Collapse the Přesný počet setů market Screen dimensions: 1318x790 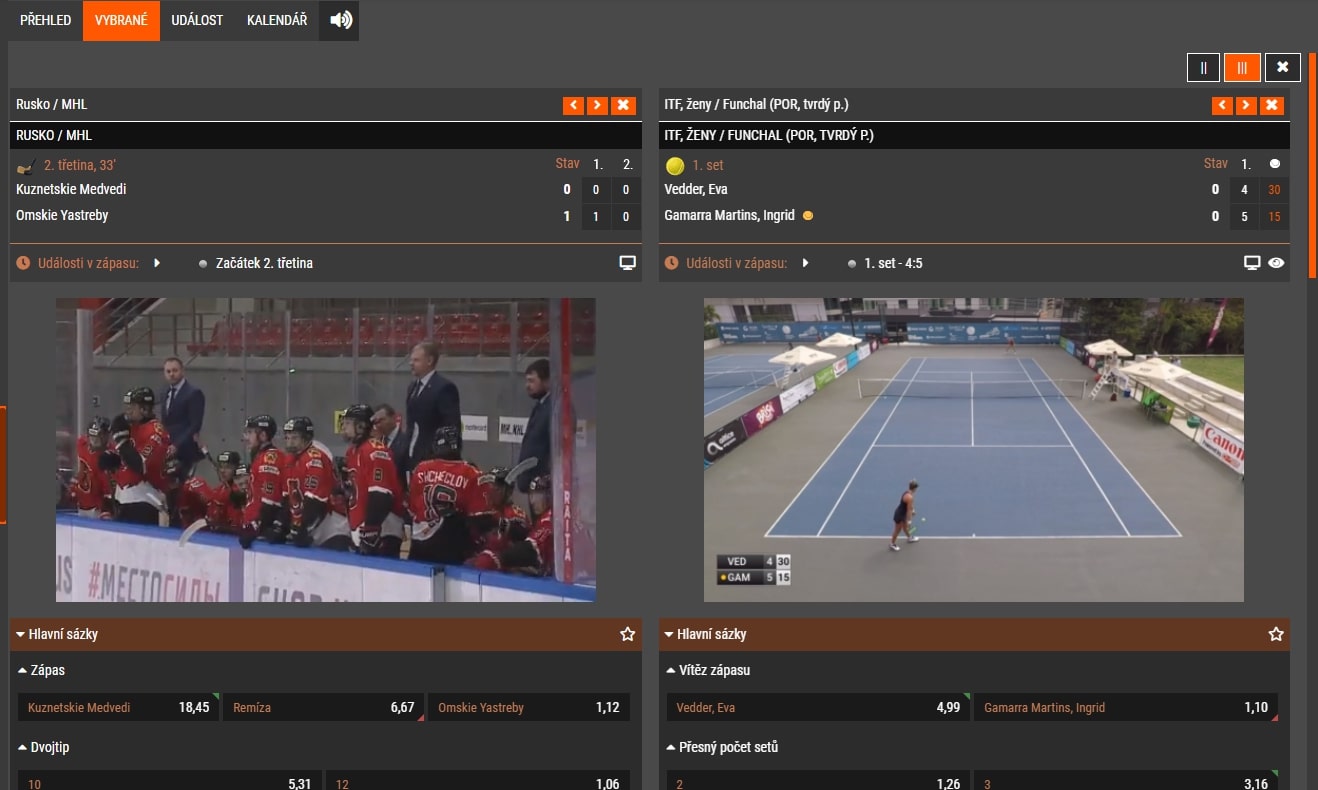click(671, 747)
